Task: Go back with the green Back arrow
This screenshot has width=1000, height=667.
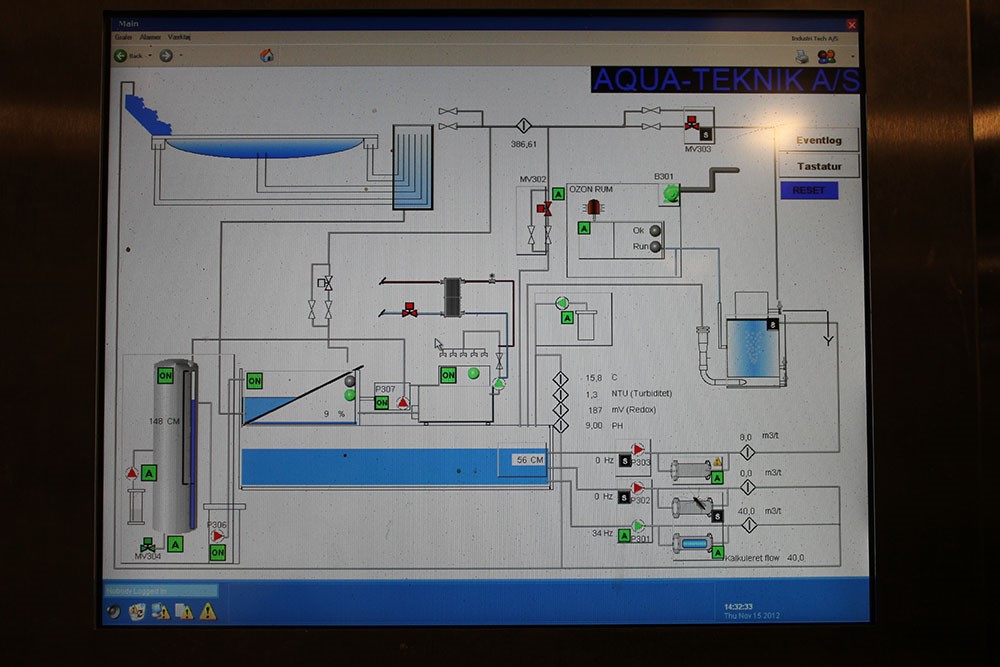Action: [121, 56]
